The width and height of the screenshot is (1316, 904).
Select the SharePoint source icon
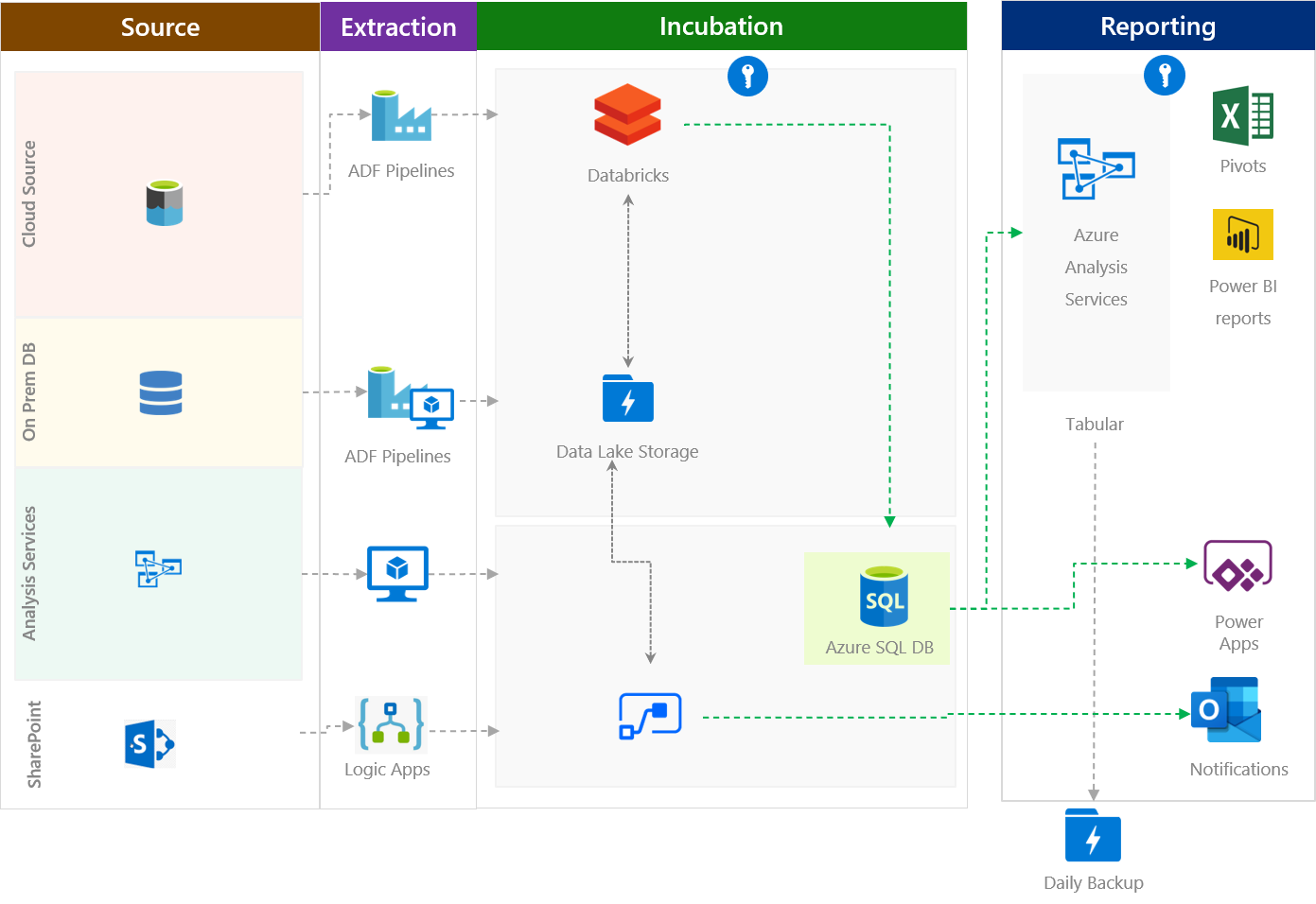coord(149,744)
